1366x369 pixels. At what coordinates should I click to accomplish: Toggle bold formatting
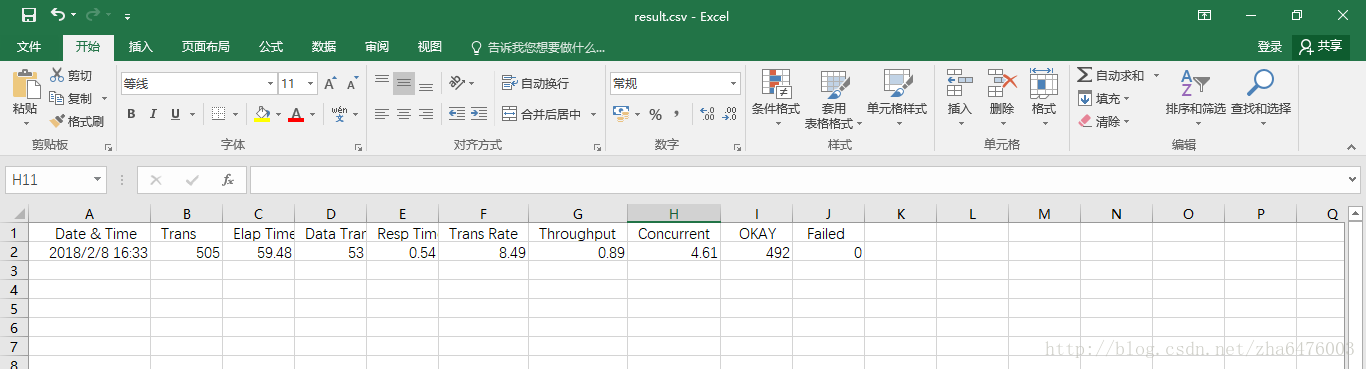[x=131, y=114]
